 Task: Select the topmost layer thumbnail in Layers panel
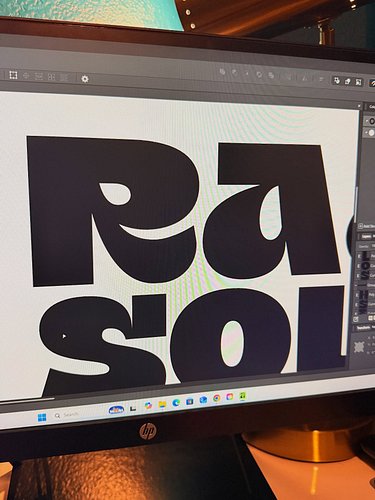point(365,256)
